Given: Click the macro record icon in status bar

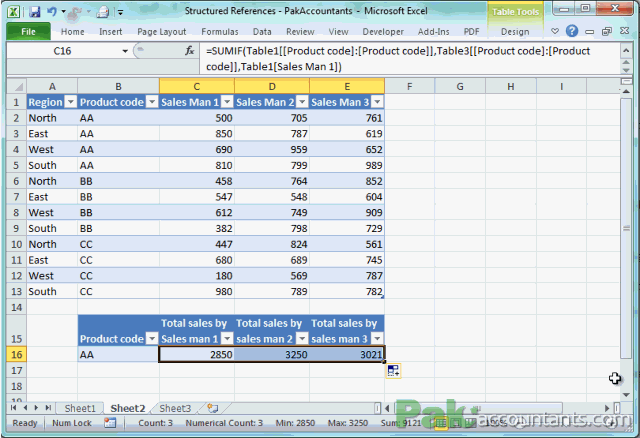Looking at the screenshot, I should (110, 423).
